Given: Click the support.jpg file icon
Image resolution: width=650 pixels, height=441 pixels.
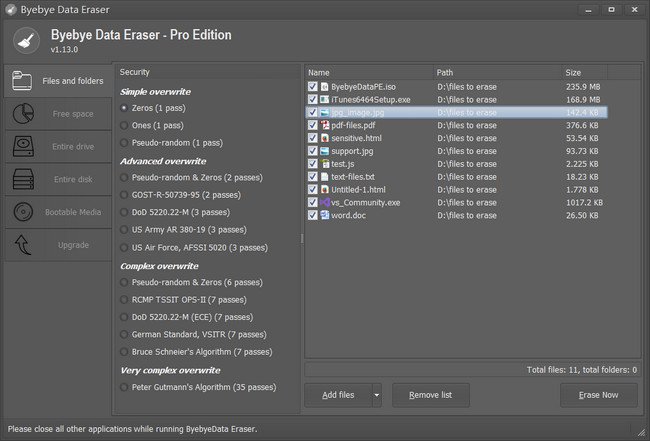Looking at the screenshot, I should pos(325,151).
